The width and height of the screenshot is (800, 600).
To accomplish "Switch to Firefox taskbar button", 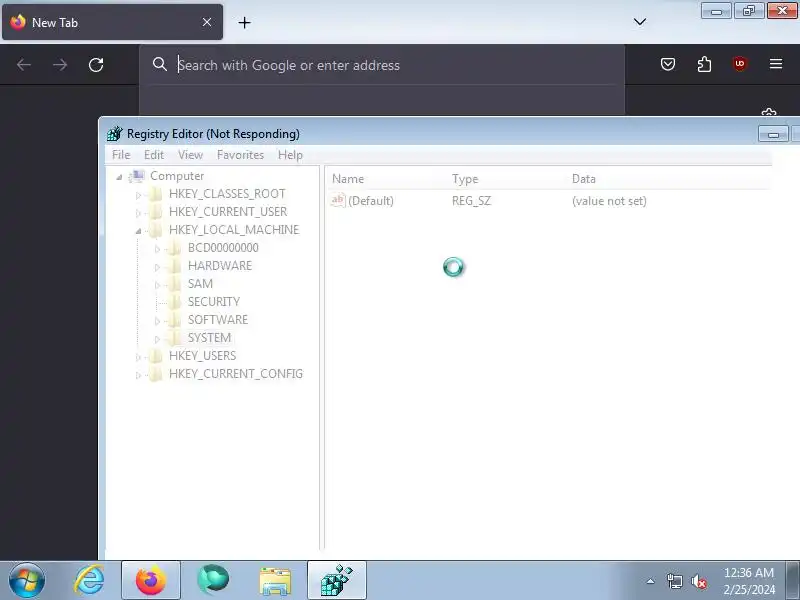I will coord(151,580).
